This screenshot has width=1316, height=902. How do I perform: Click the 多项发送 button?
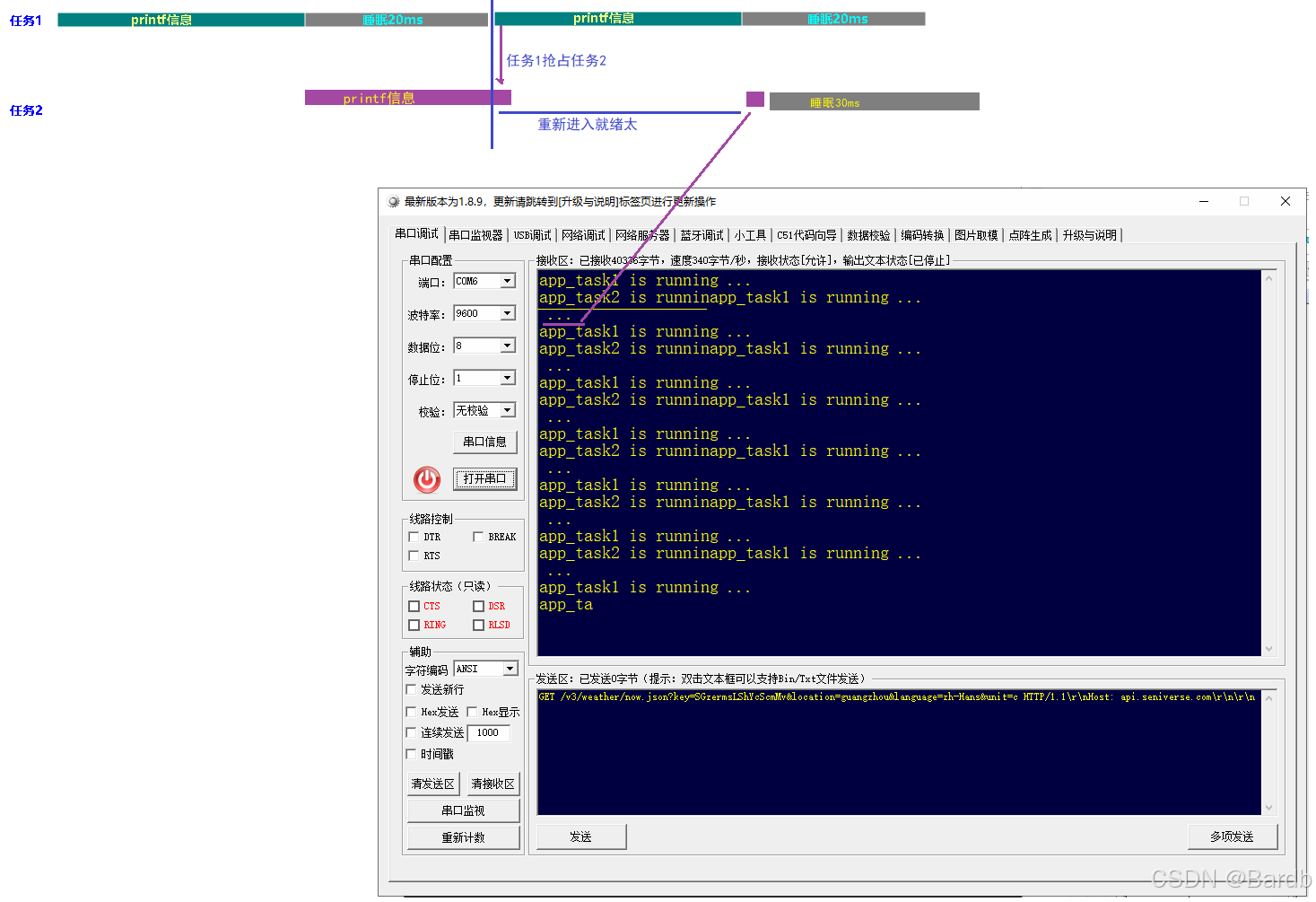coord(1232,836)
